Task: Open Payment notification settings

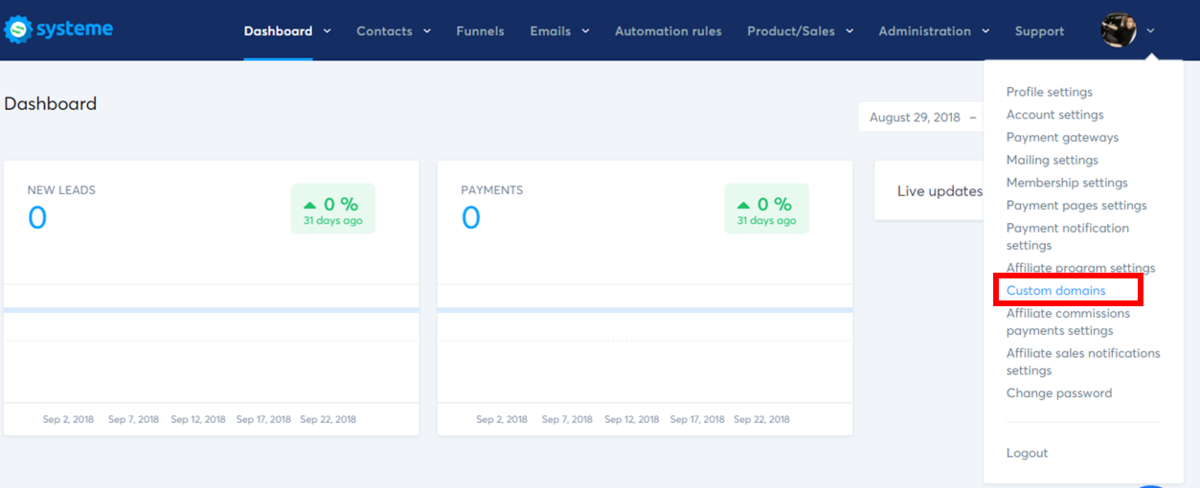Action: tap(1067, 236)
